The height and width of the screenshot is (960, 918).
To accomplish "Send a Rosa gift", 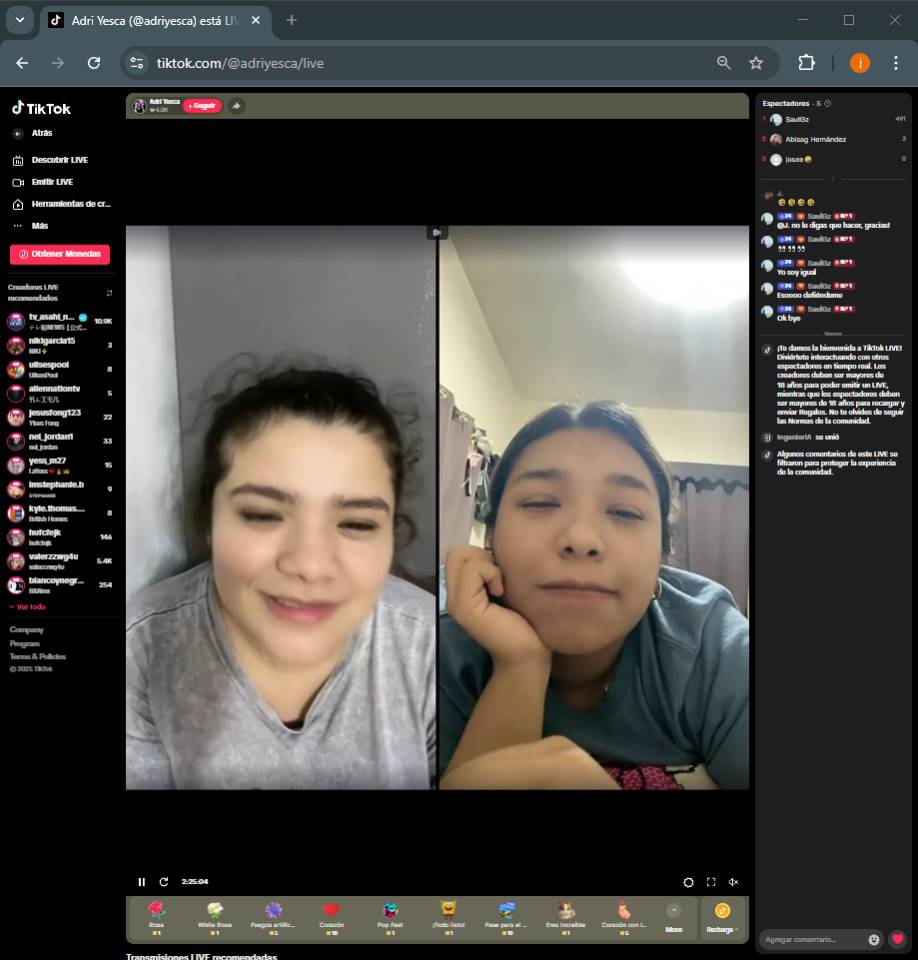I will click(156, 915).
